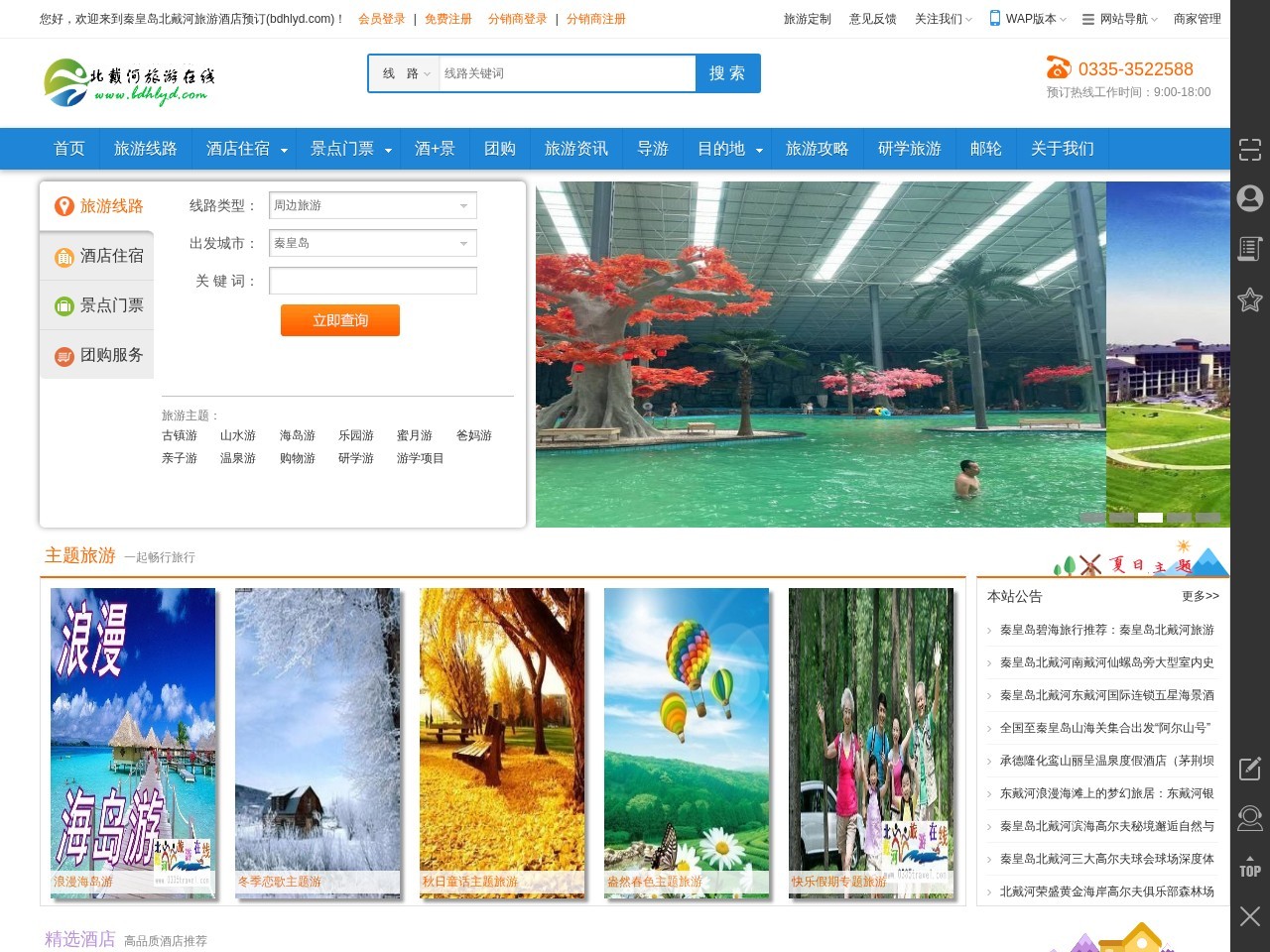Open the customer service headset icon
The height and width of the screenshot is (952, 1270).
(x=1249, y=818)
